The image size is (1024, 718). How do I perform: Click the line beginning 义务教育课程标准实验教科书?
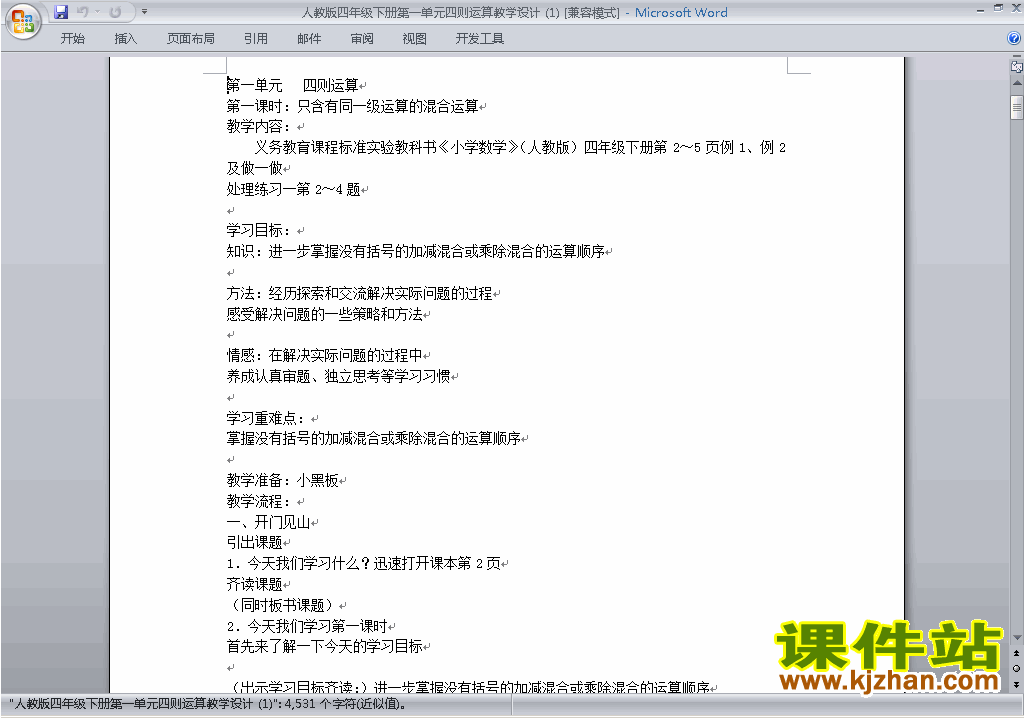[x=520, y=148]
